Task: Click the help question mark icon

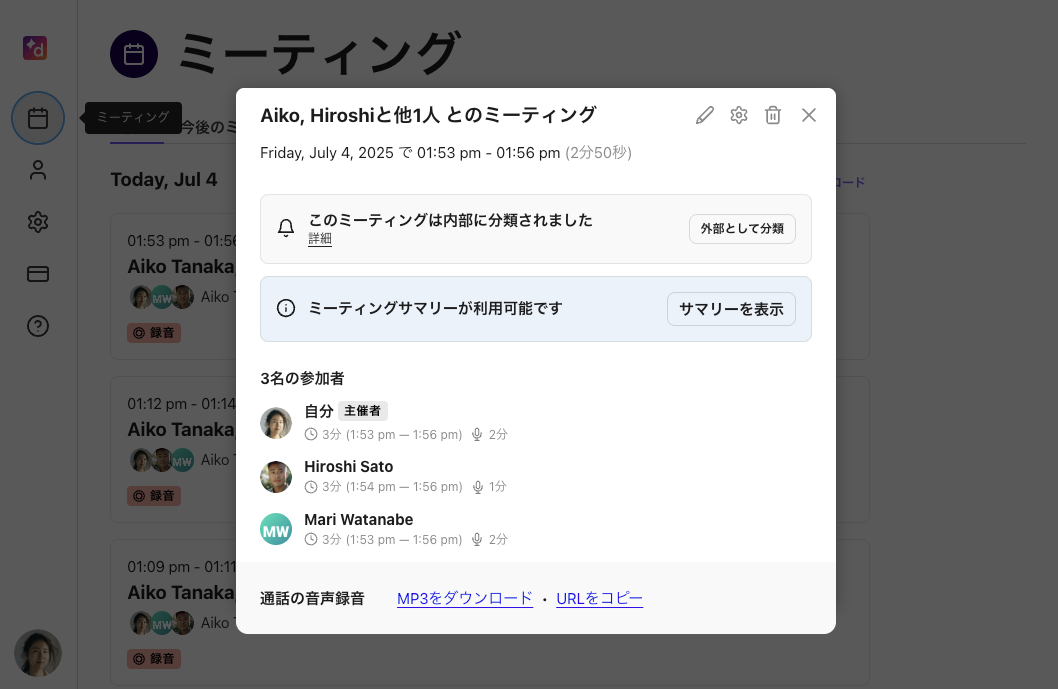Action: [38, 326]
